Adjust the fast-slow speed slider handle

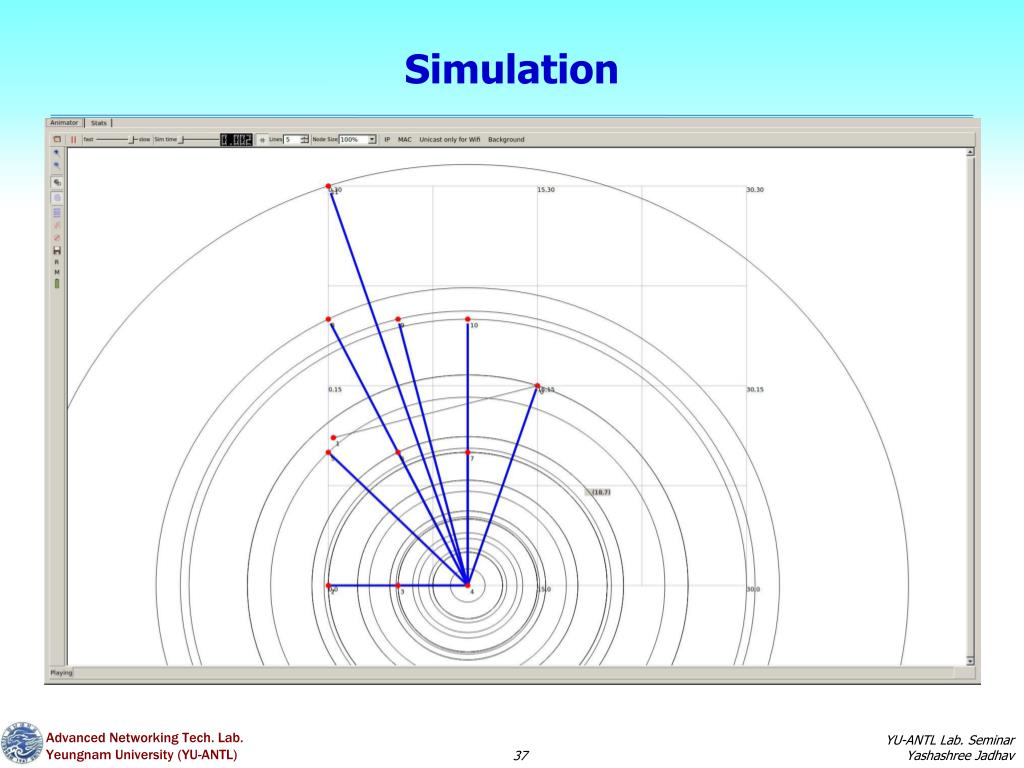pos(131,139)
